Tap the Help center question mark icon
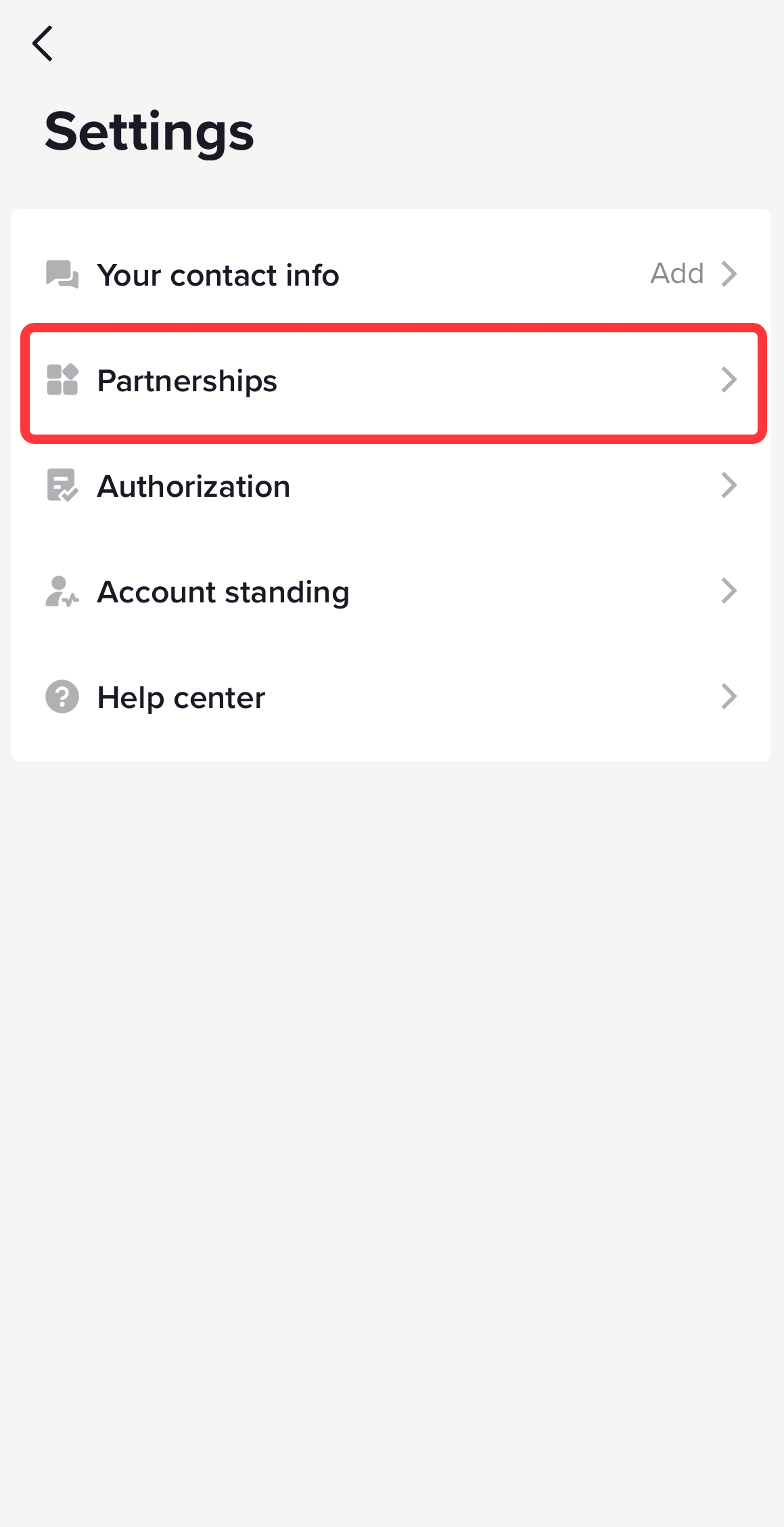This screenshot has height=1527, width=784. (62, 696)
